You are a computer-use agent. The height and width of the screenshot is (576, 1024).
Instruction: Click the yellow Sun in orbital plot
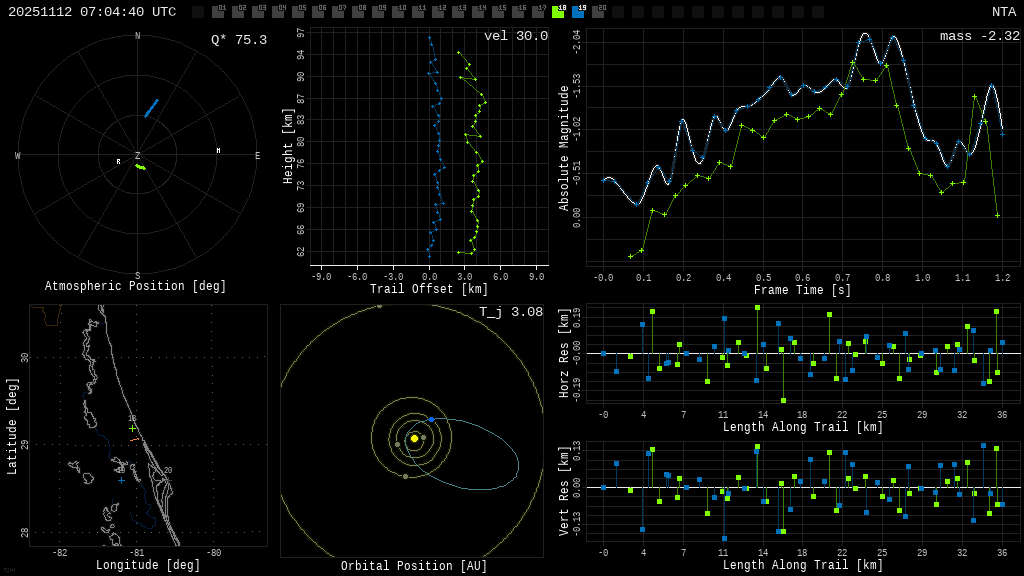(414, 438)
